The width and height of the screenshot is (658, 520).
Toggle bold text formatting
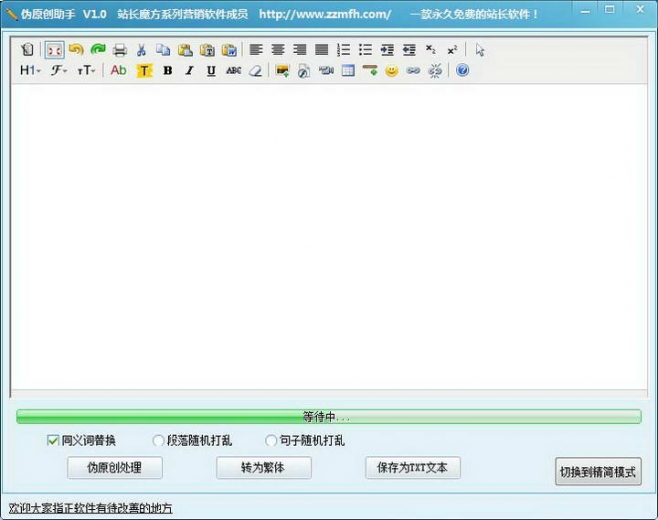click(x=167, y=70)
